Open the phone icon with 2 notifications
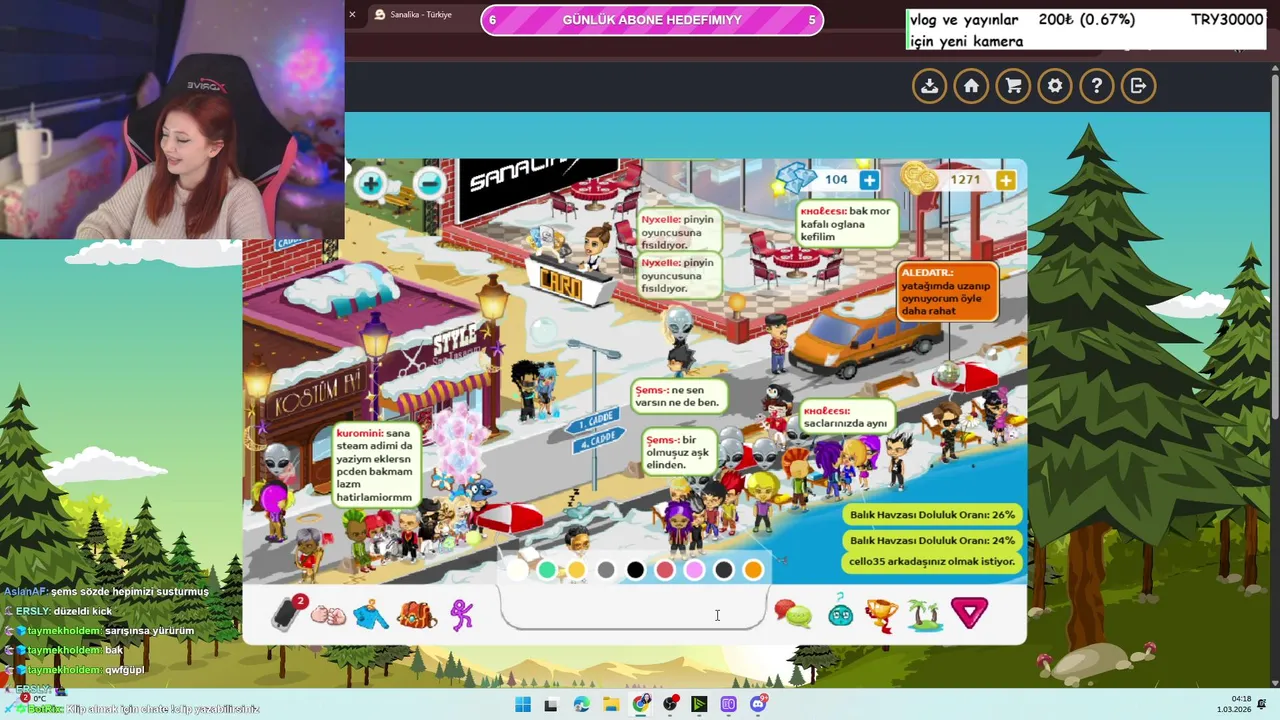The height and width of the screenshot is (720, 1280). pos(287,613)
